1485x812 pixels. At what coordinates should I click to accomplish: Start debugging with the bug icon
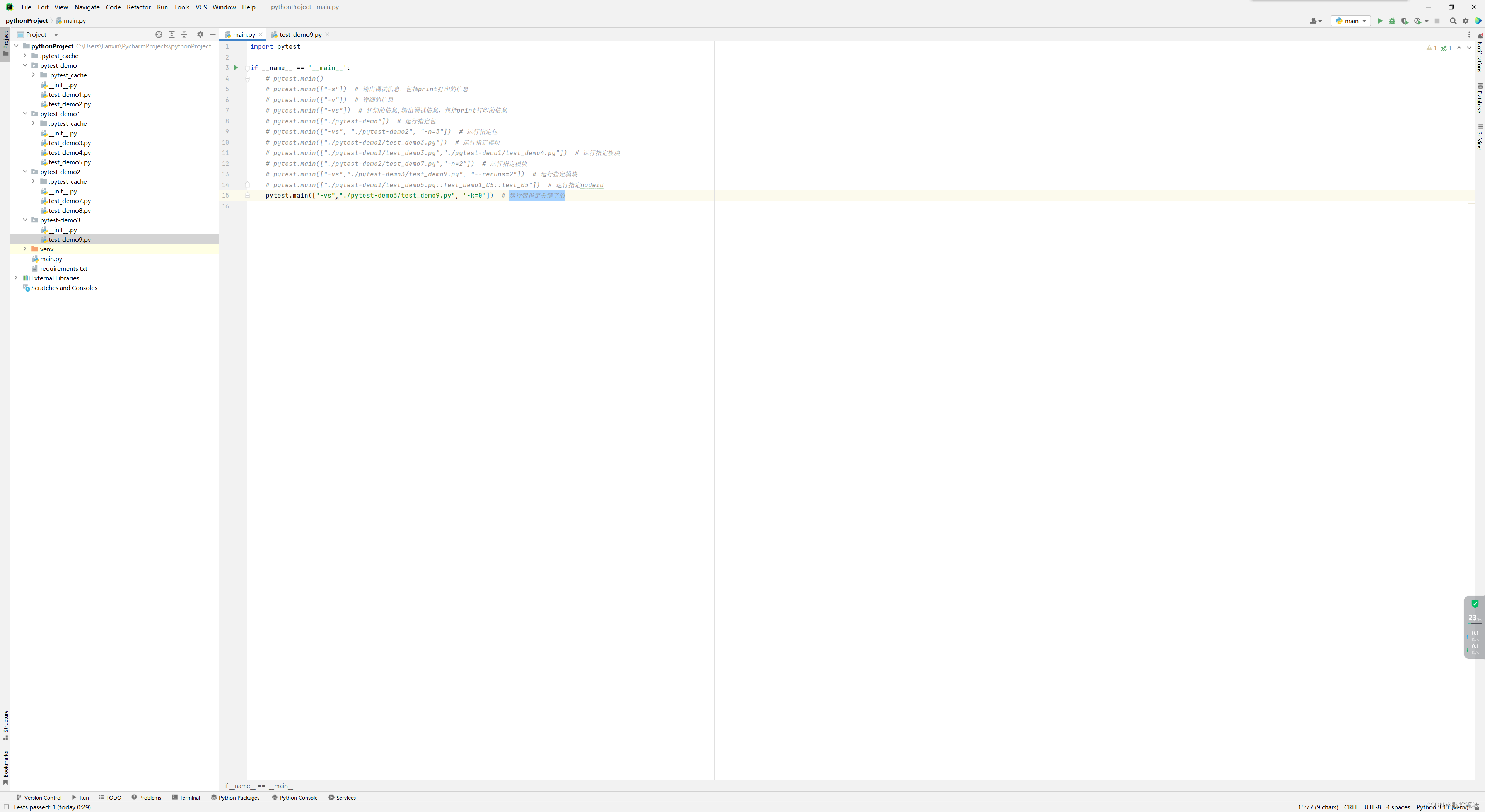click(1392, 21)
